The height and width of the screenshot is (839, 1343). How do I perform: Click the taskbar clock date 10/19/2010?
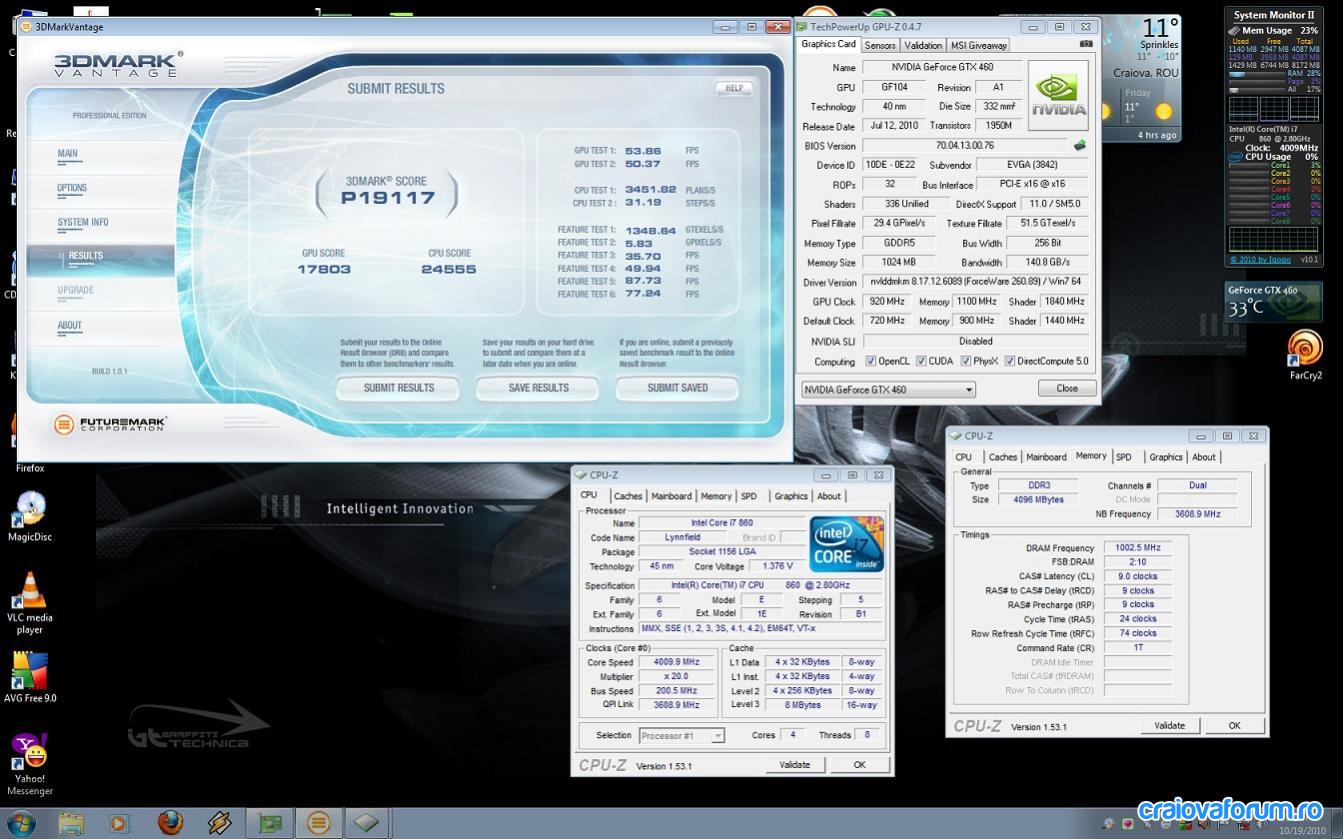coord(1302,830)
